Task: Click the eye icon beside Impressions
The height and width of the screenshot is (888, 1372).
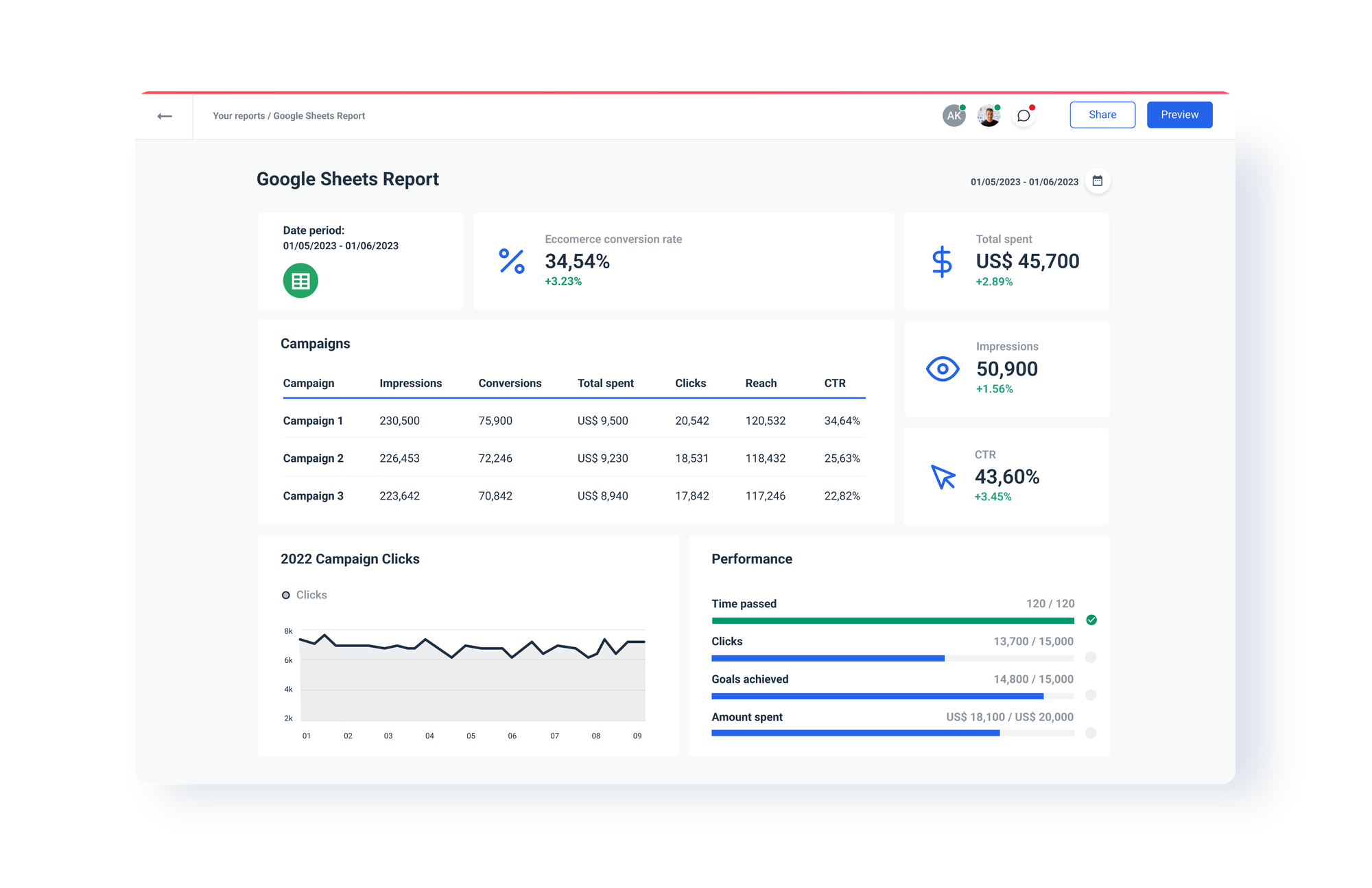Action: pos(943,369)
